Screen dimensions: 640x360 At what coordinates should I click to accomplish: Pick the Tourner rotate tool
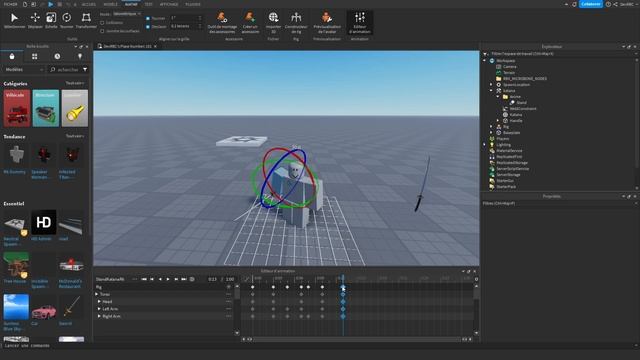(67, 20)
